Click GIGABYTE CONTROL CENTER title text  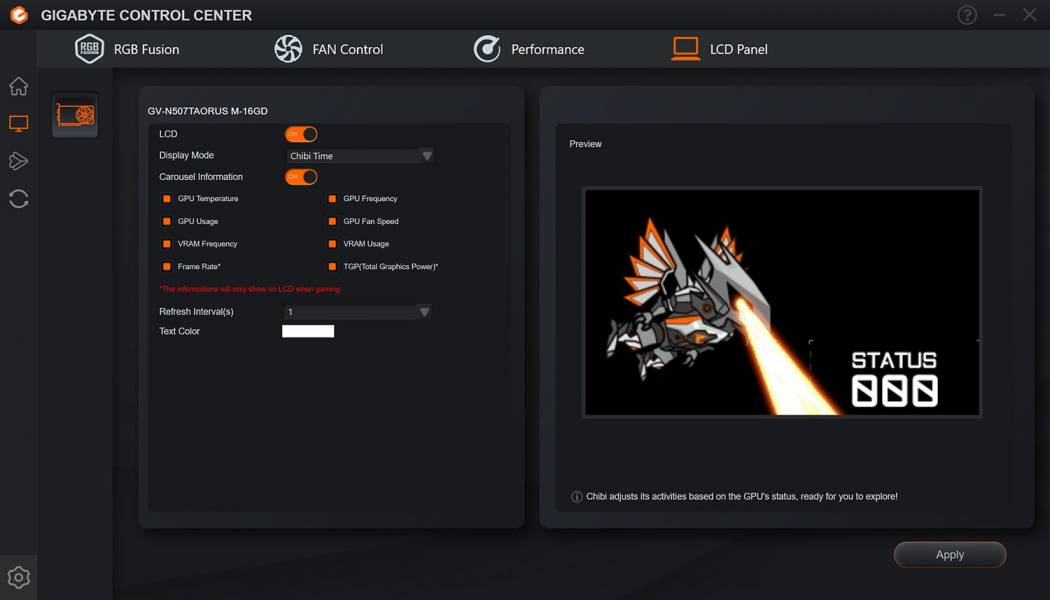[147, 15]
